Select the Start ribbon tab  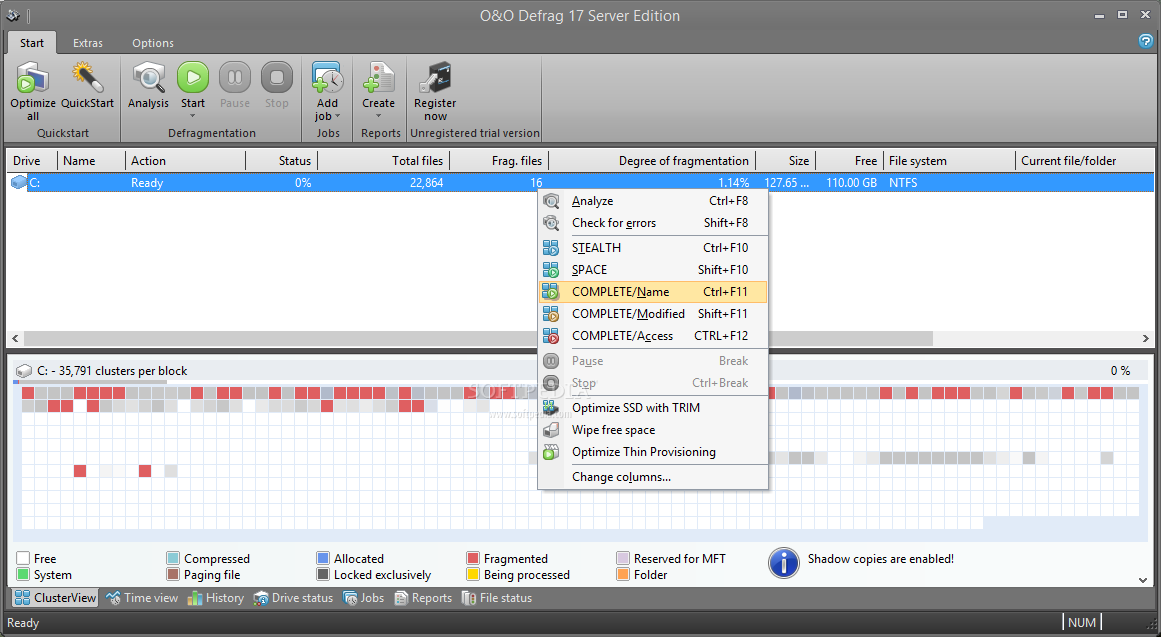tap(32, 43)
